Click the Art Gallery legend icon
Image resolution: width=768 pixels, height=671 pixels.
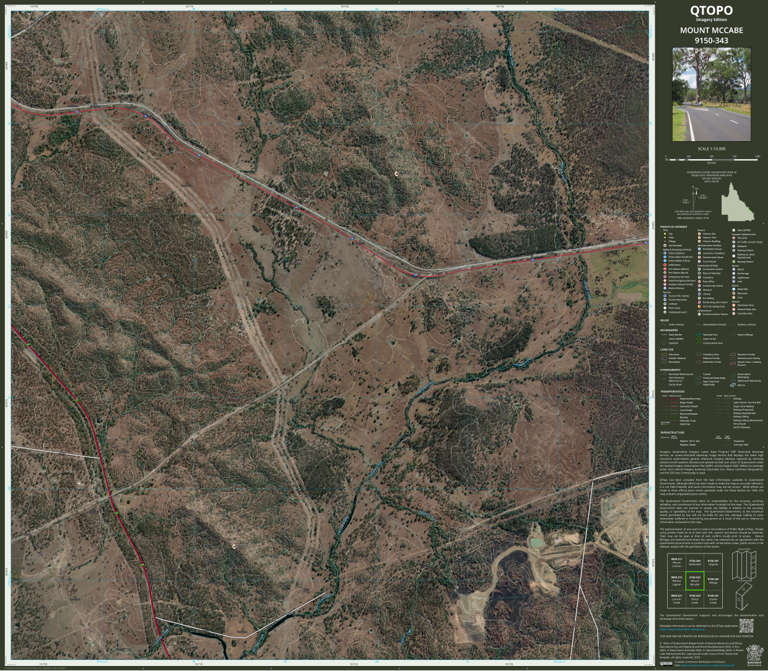point(699,298)
